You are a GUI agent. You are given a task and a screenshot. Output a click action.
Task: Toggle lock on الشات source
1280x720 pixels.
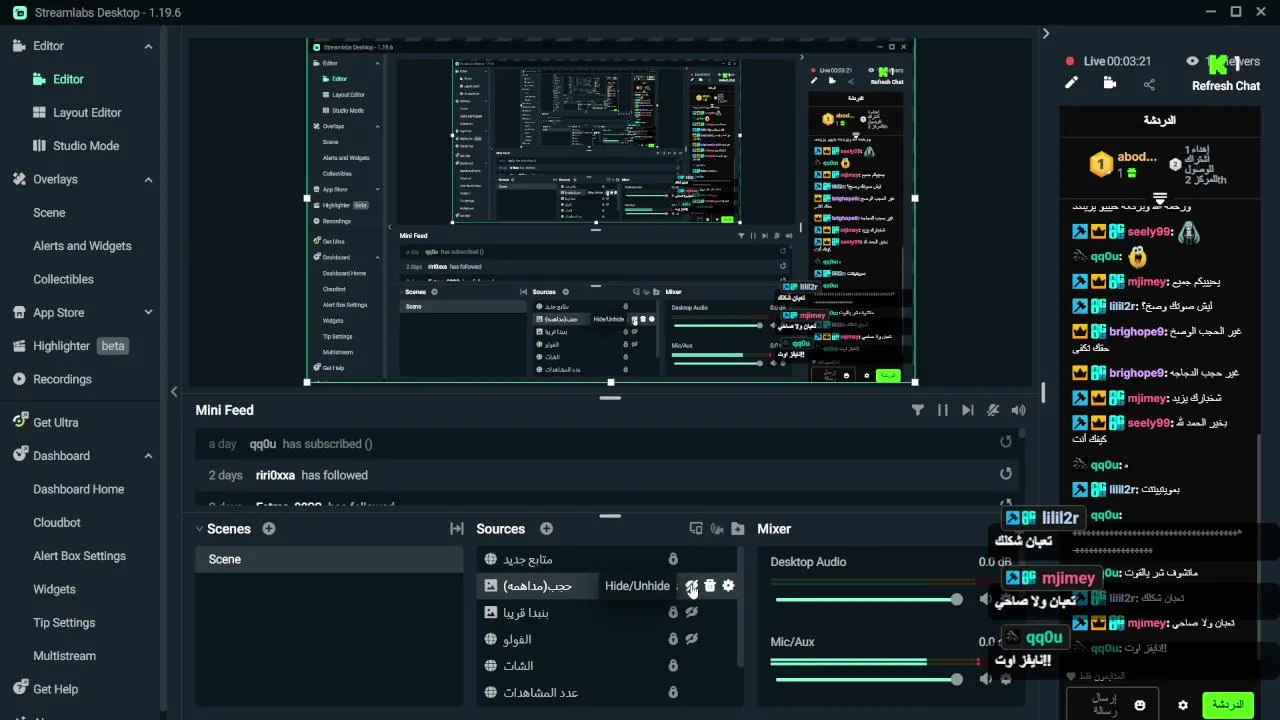coord(673,665)
